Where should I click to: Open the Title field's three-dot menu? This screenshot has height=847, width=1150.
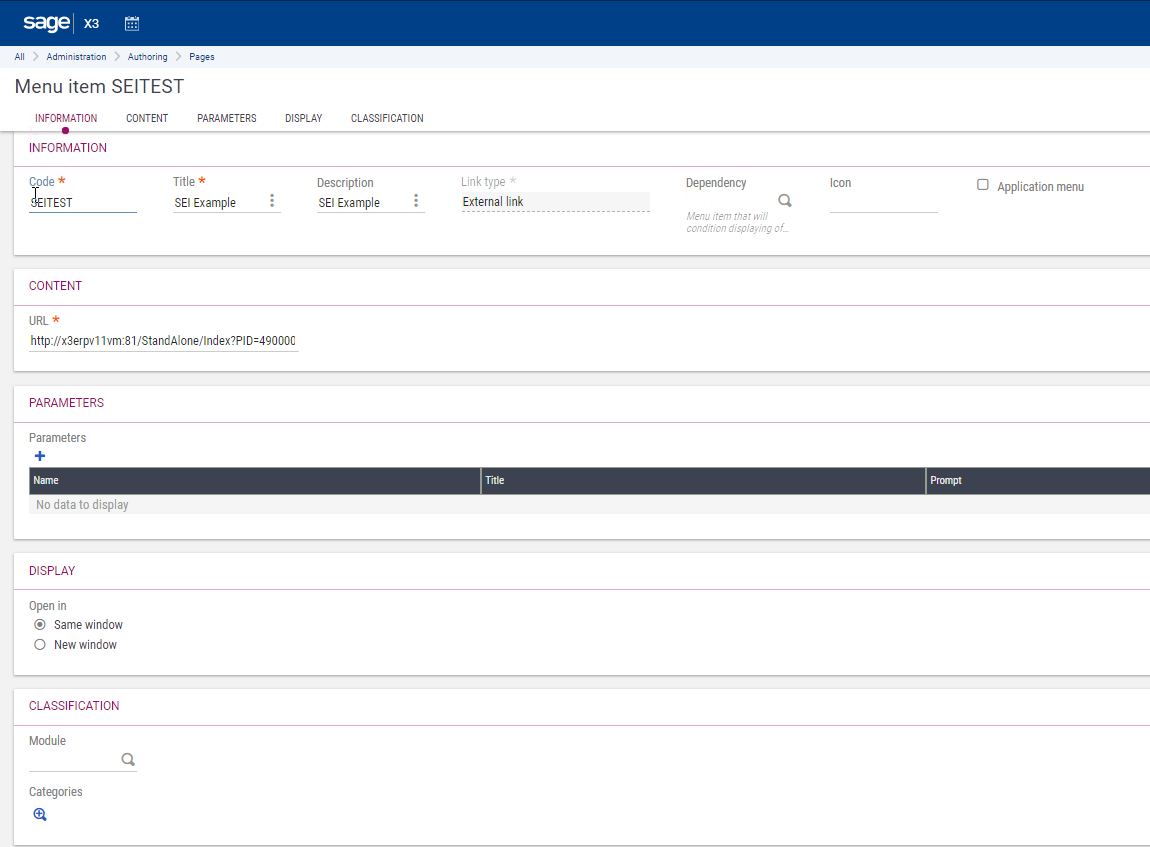[272, 201]
